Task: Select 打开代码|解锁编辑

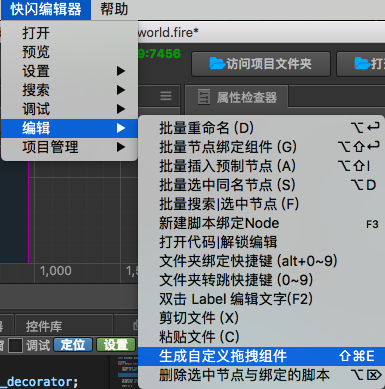Action: pyautogui.click(x=262, y=242)
